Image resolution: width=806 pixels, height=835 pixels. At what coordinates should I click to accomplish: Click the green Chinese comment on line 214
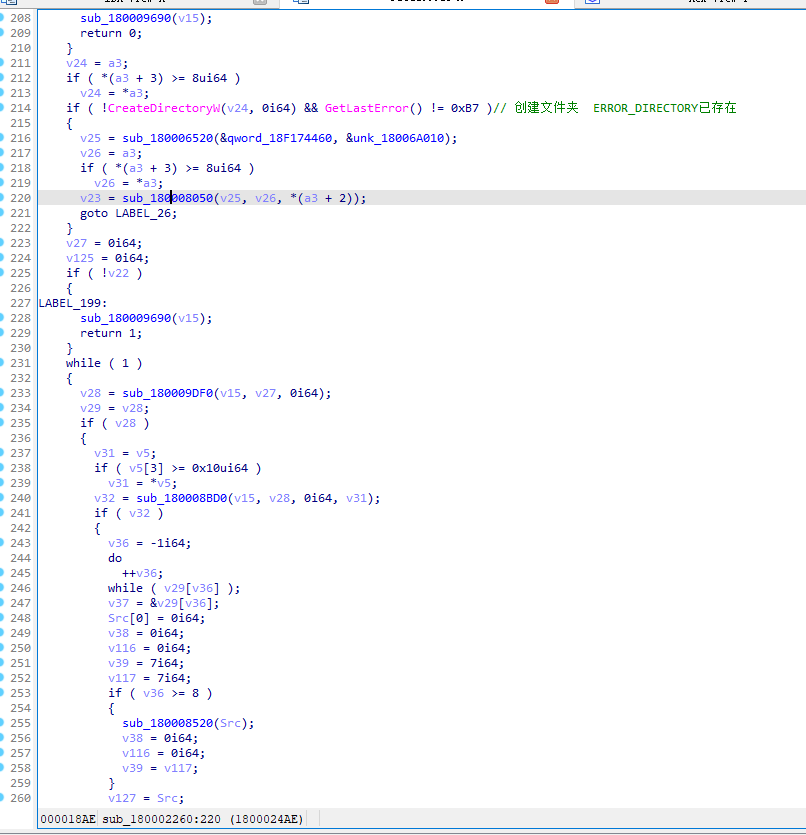(x=615, y=108)
